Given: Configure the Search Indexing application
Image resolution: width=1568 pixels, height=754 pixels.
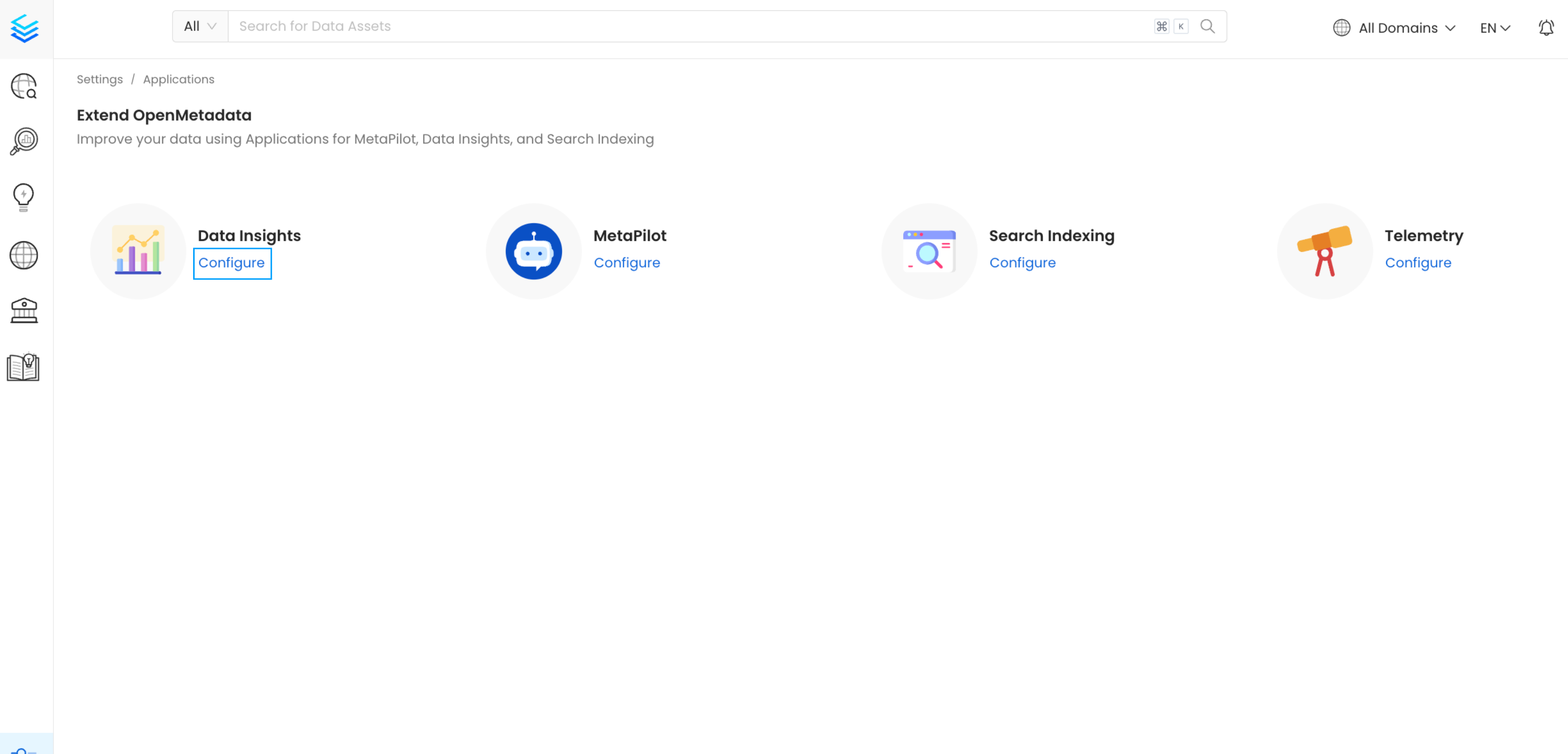Looking at the screenshot, I should click(x=1022, y=263).
